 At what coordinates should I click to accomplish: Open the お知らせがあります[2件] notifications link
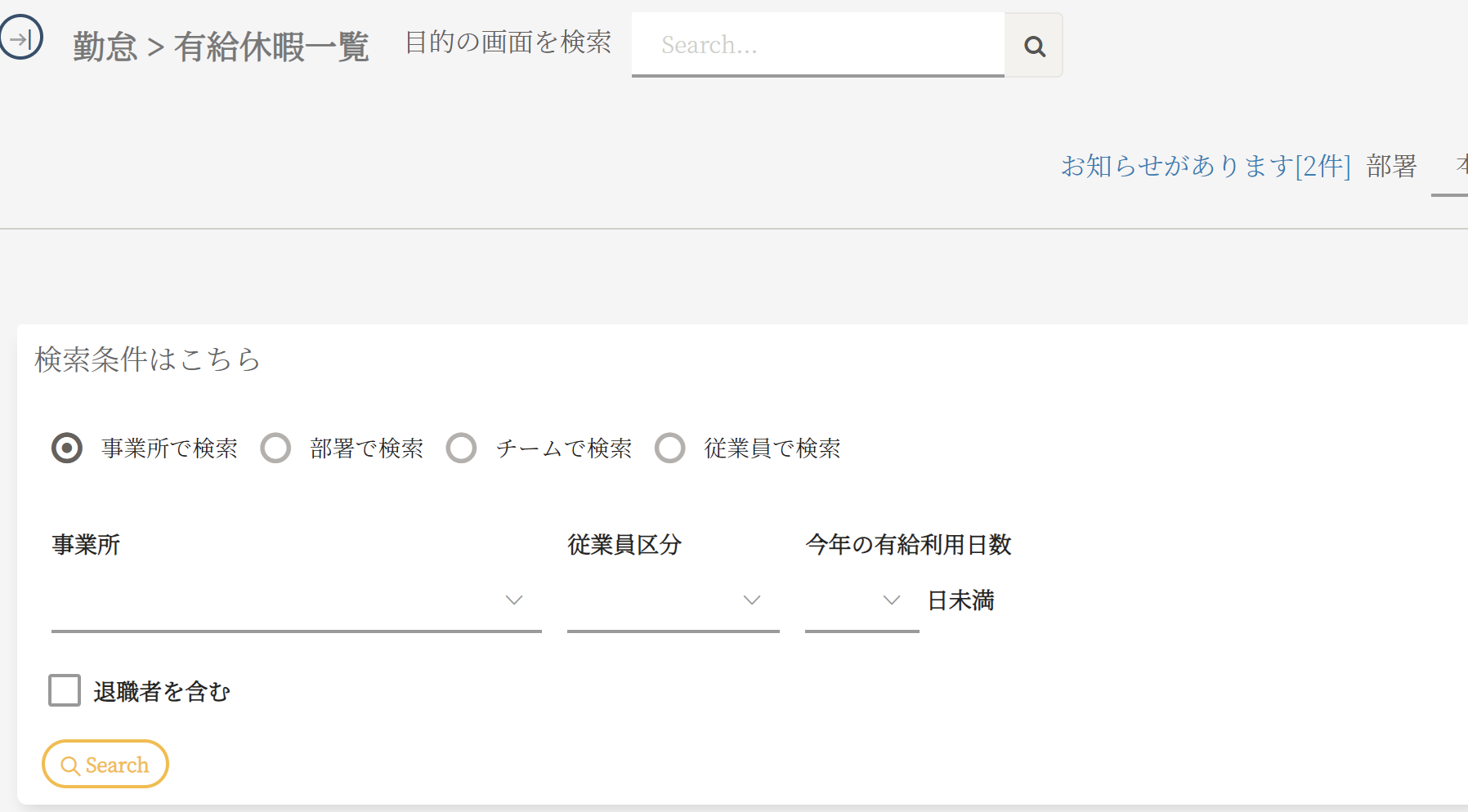(1206, 166)
